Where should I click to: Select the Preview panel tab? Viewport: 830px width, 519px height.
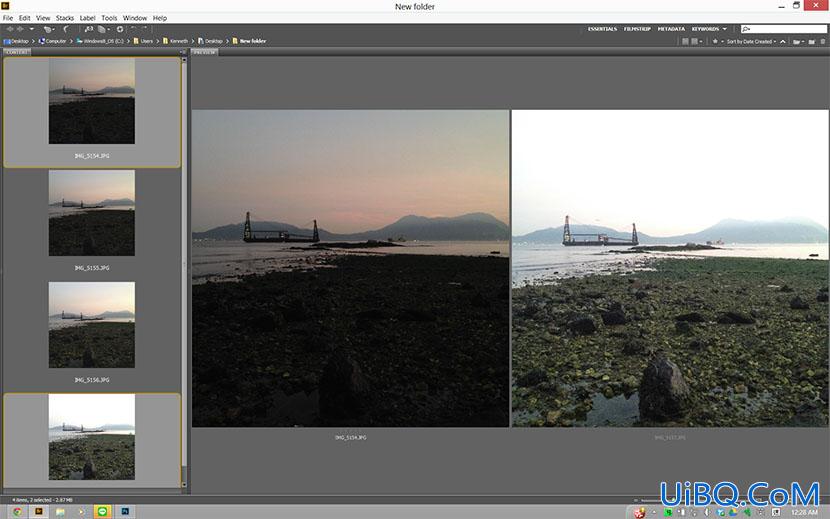coord(204,52)
